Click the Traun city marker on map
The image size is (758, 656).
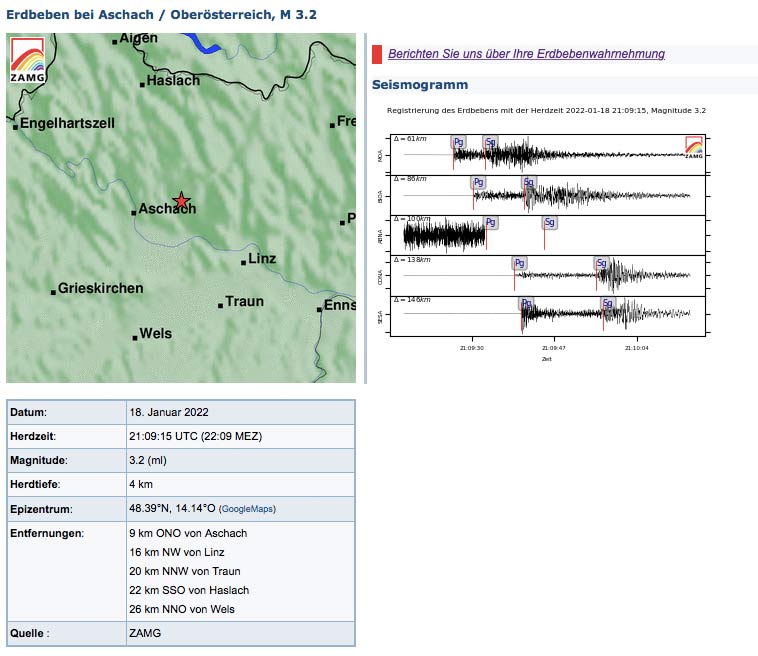pyautogui.click(x=221, y=305)
